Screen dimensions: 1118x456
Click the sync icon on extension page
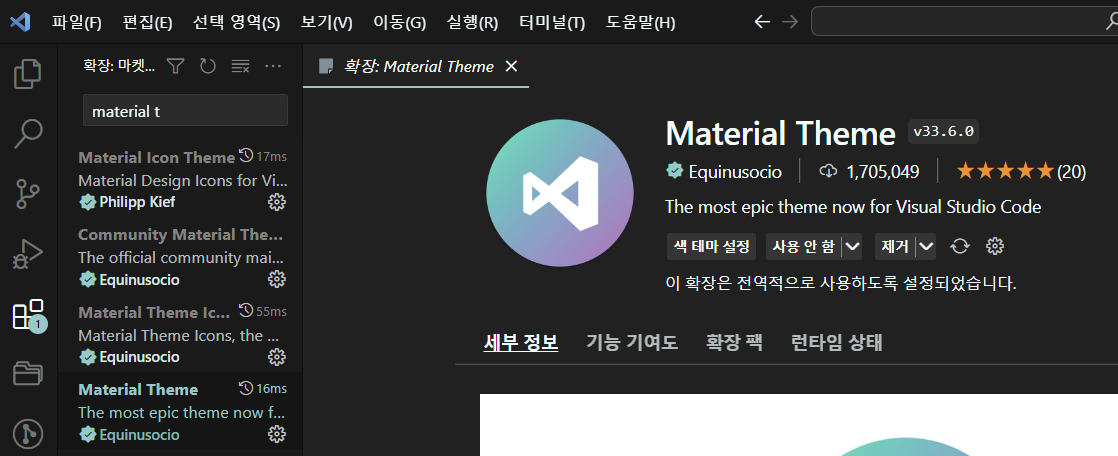click(x=960, y=247)
